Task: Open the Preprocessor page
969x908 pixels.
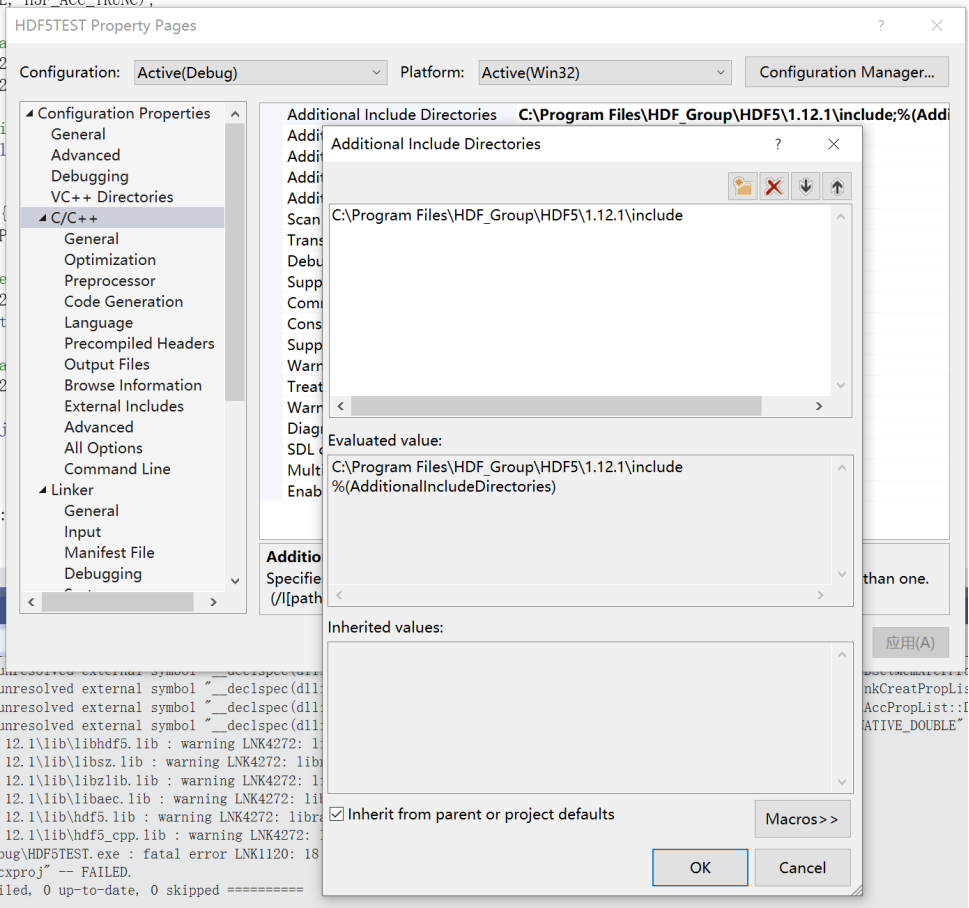Action: [x=110, y=281]
